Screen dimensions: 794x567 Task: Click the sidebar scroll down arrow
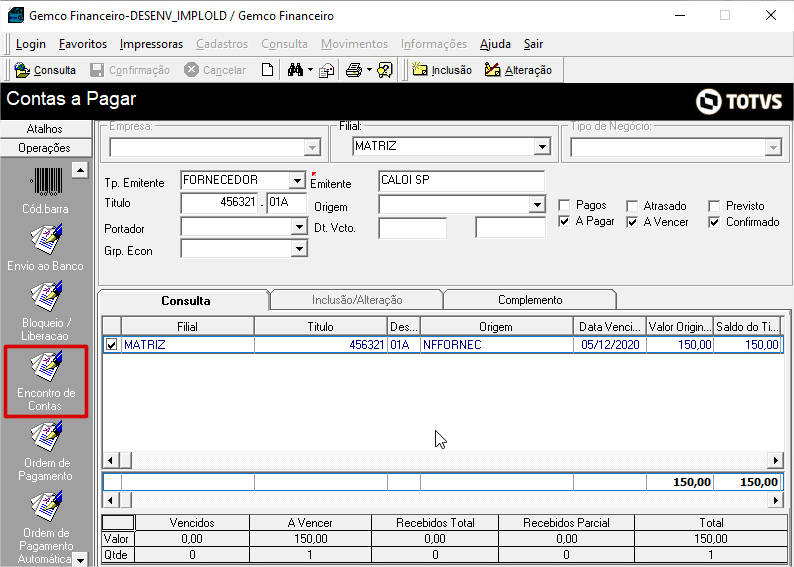80,559
